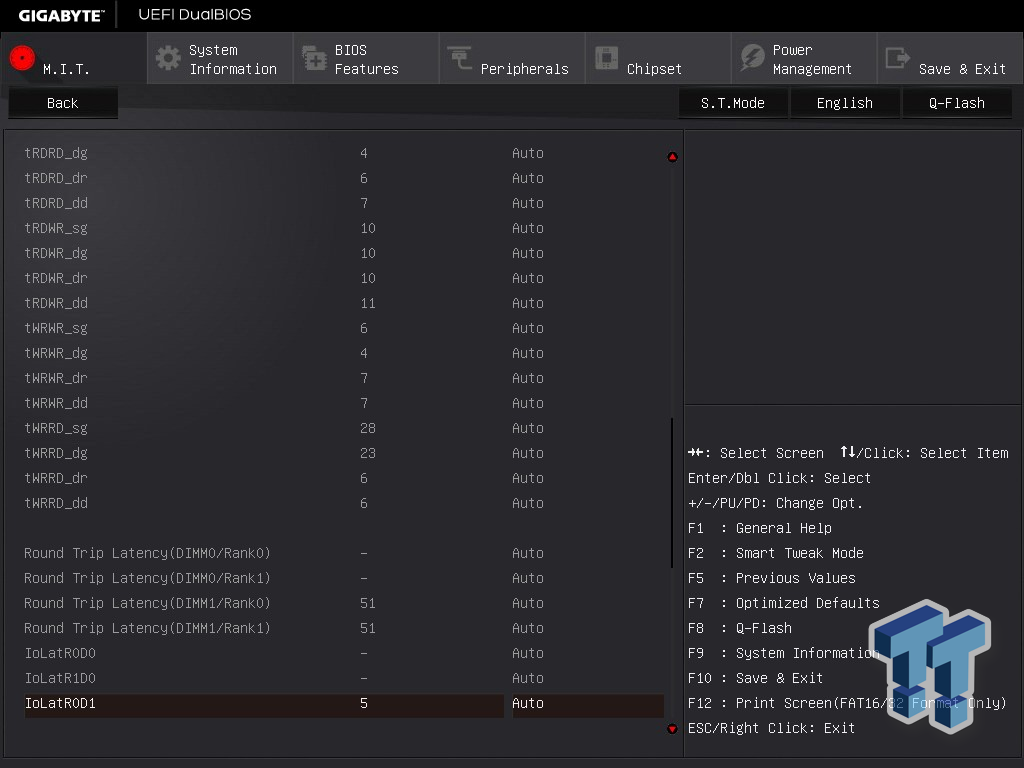1024x768 pixels.
Task: Open Auto setting for tWRWR_dg
Action: click(528, 353)
